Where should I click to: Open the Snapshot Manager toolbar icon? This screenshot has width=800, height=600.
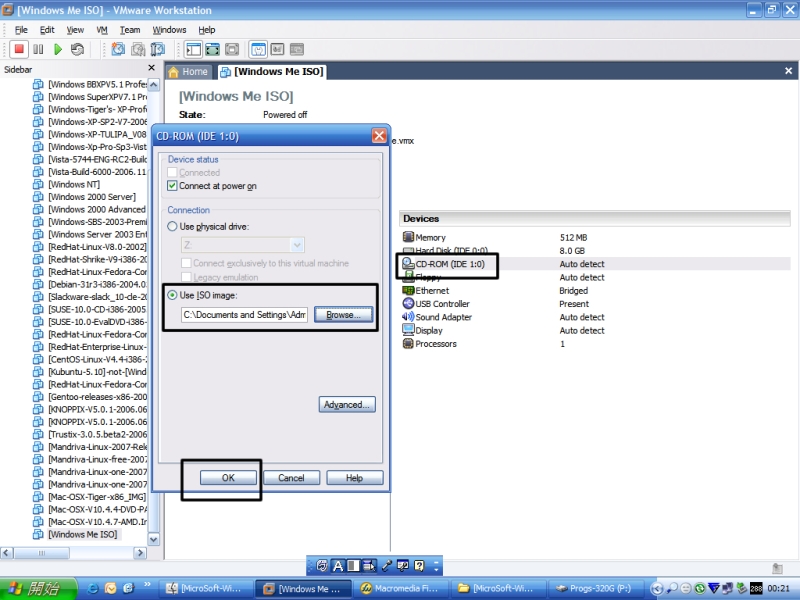tap(158, 49)
